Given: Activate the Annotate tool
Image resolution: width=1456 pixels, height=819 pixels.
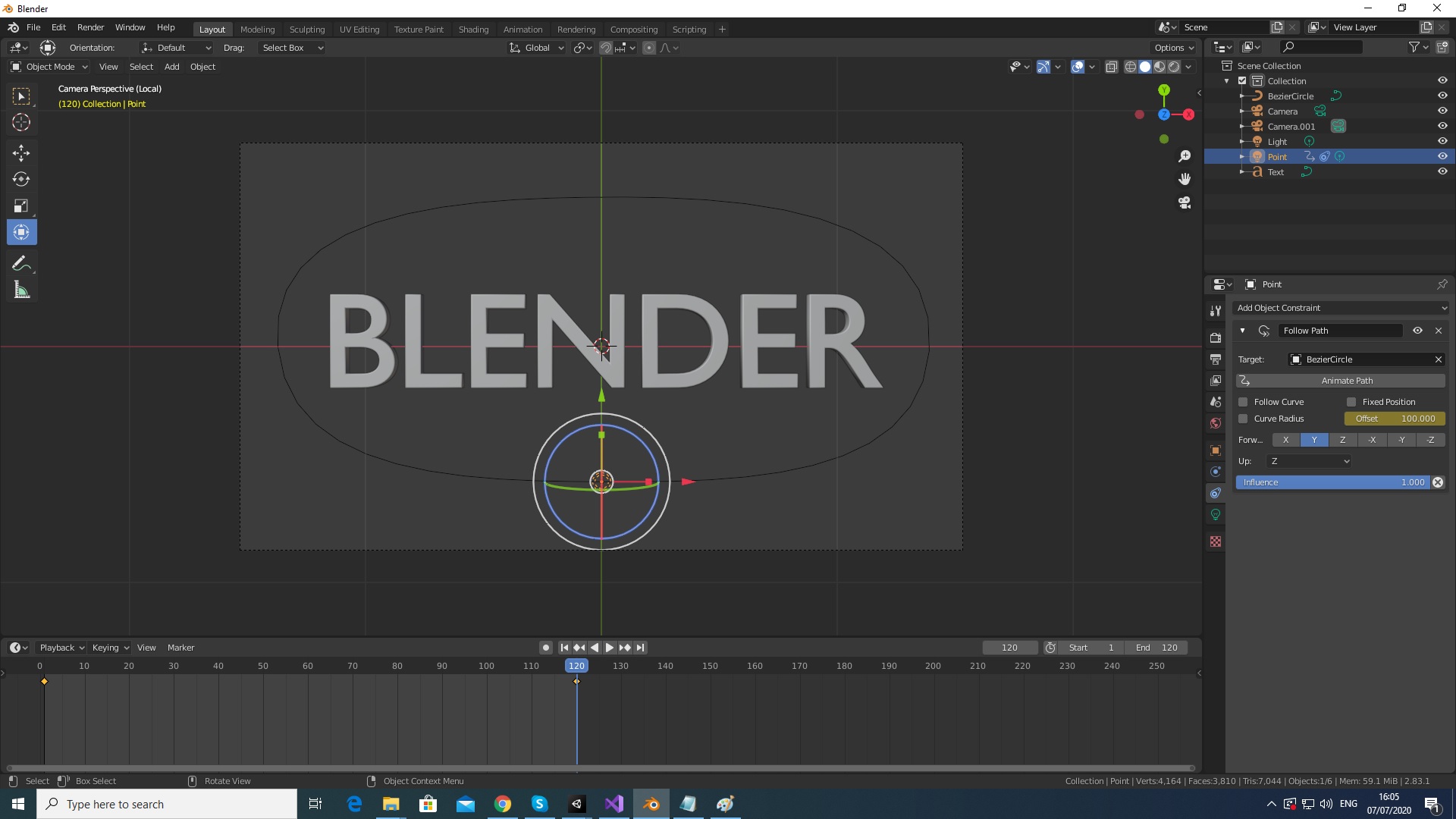Looking at the screenshot, I should 21,262.
